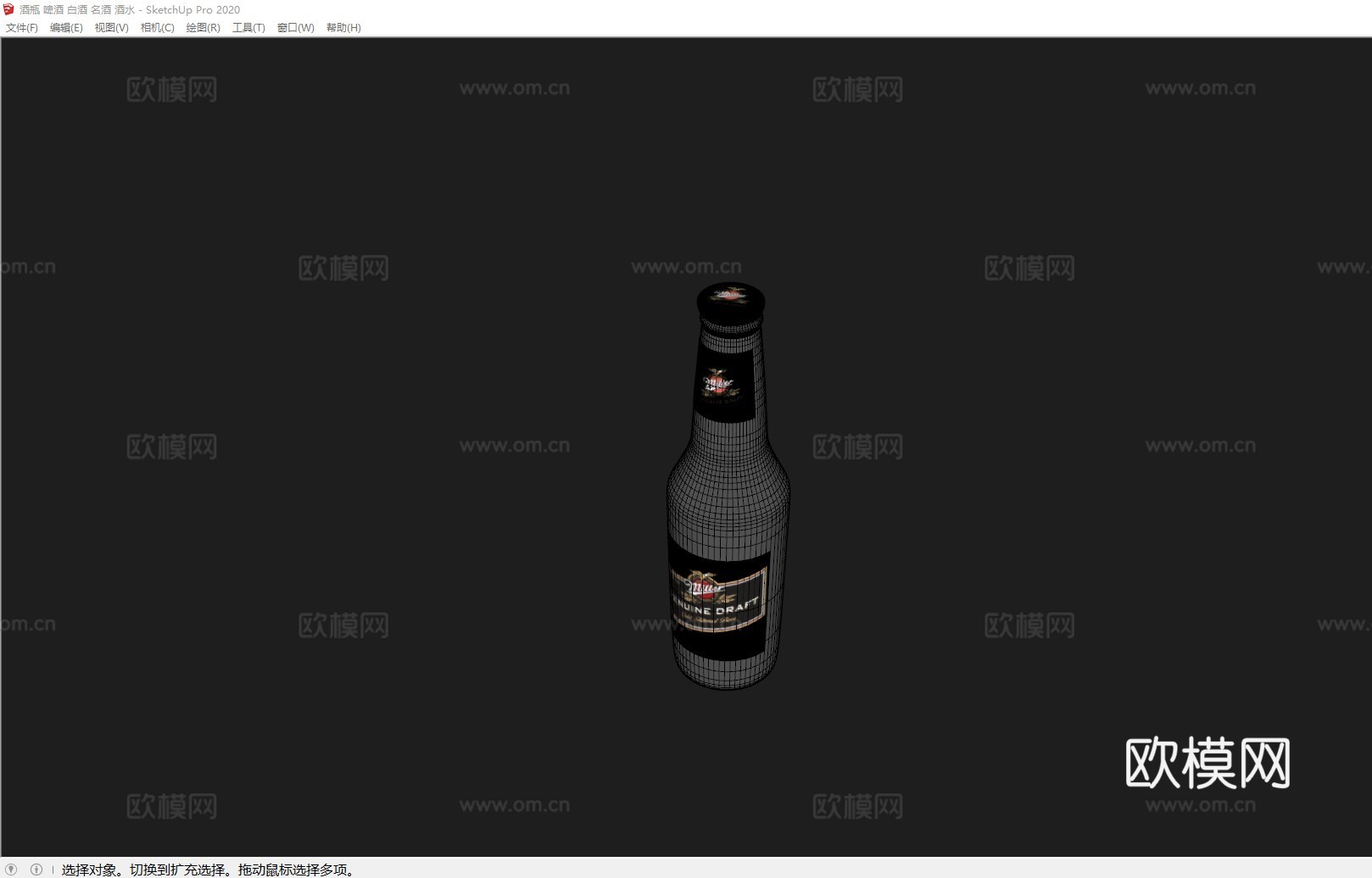This screenshot has height=878, width=1372.
Task: Open the 帮助(H) help menu
Action: click(343, 28)
